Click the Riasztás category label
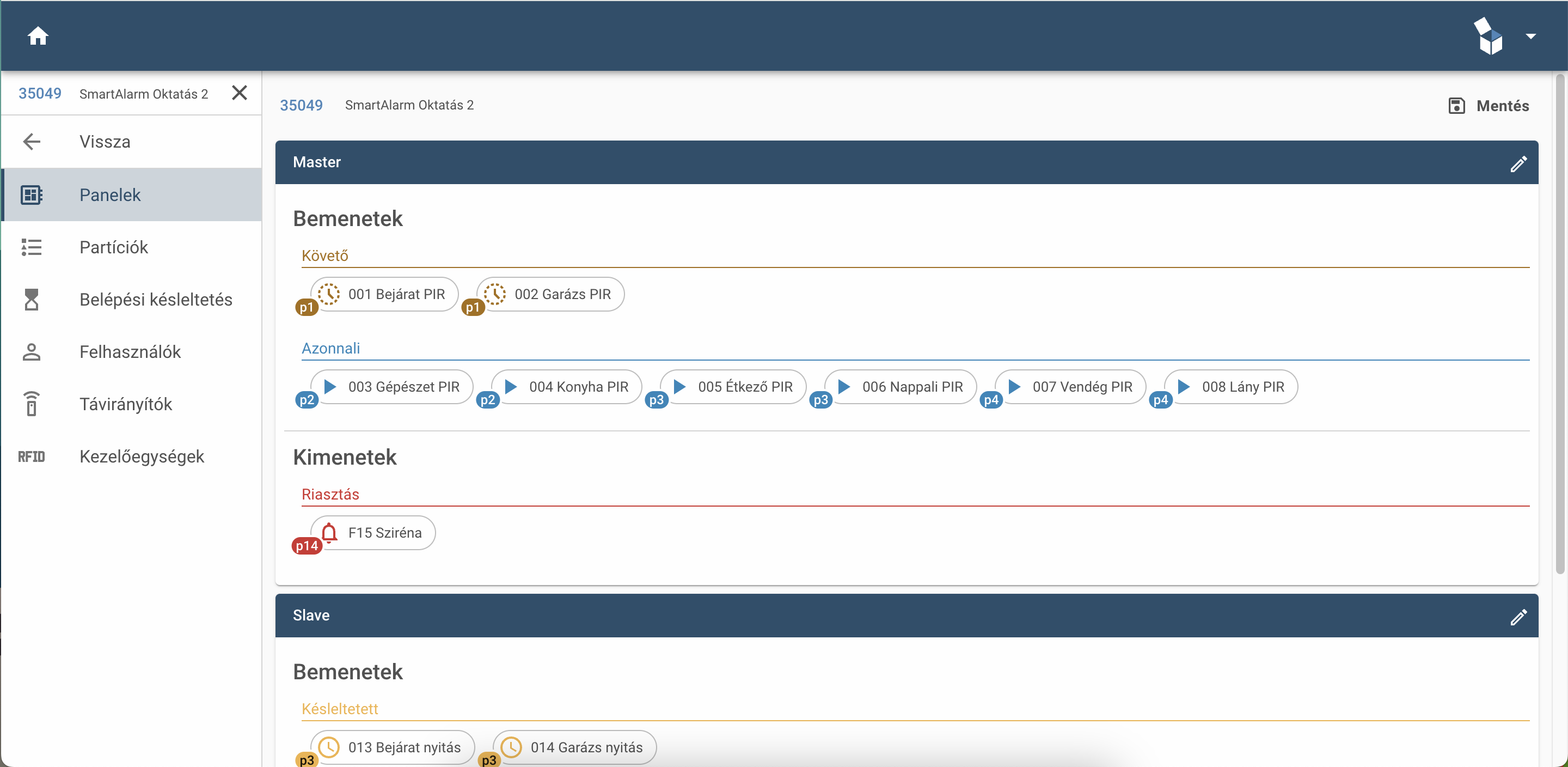This screenshot has height=767, width=1568. click(x=330, y=495)
